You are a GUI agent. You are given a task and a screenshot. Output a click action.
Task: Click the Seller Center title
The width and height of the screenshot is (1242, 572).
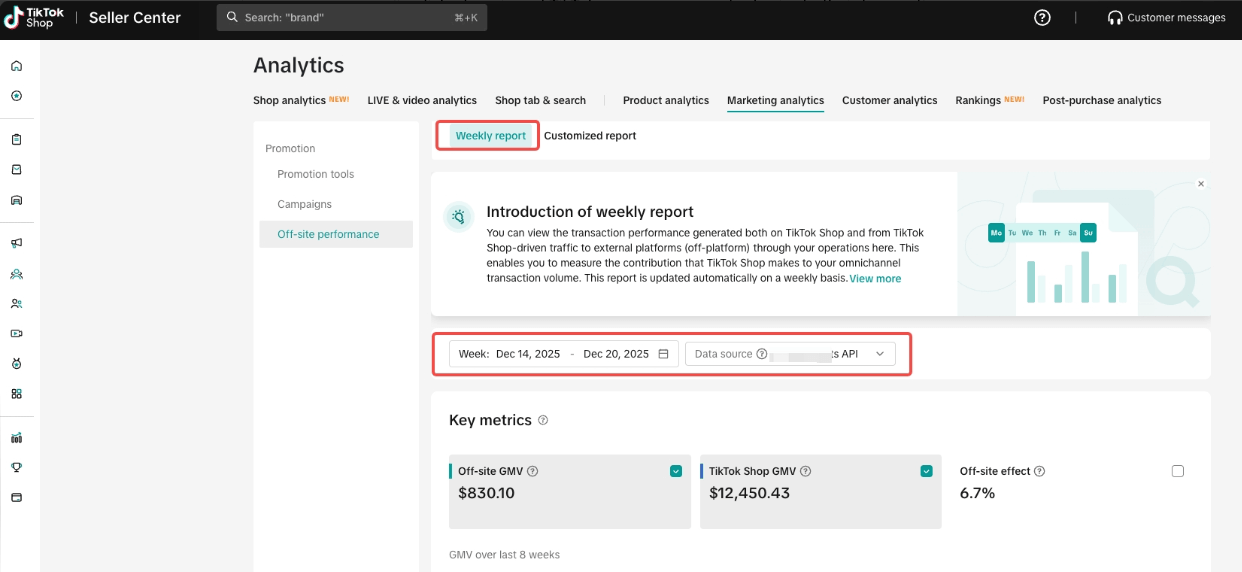[x=135, y=18]
